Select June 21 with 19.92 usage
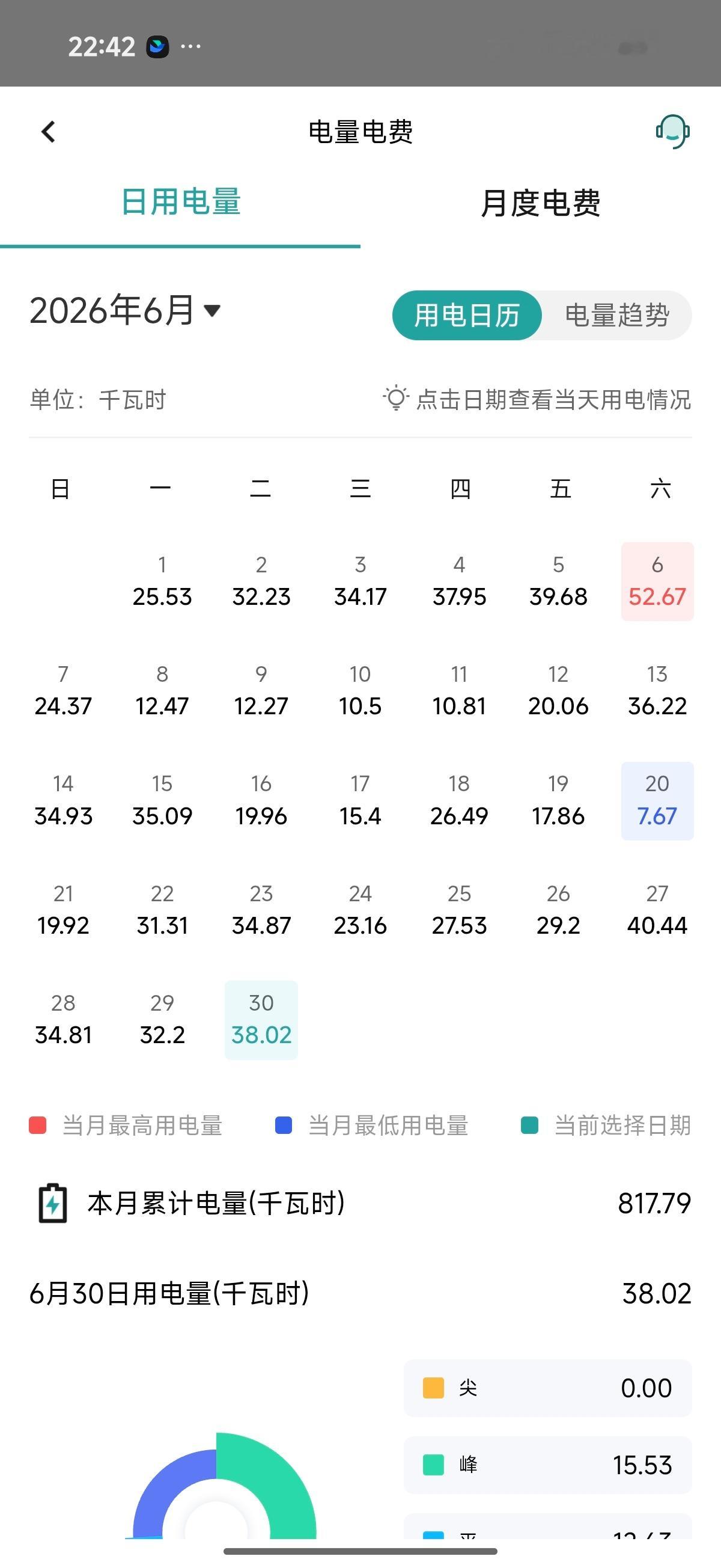Viewport: 721px width, 1568px height. tap(63, 910)
